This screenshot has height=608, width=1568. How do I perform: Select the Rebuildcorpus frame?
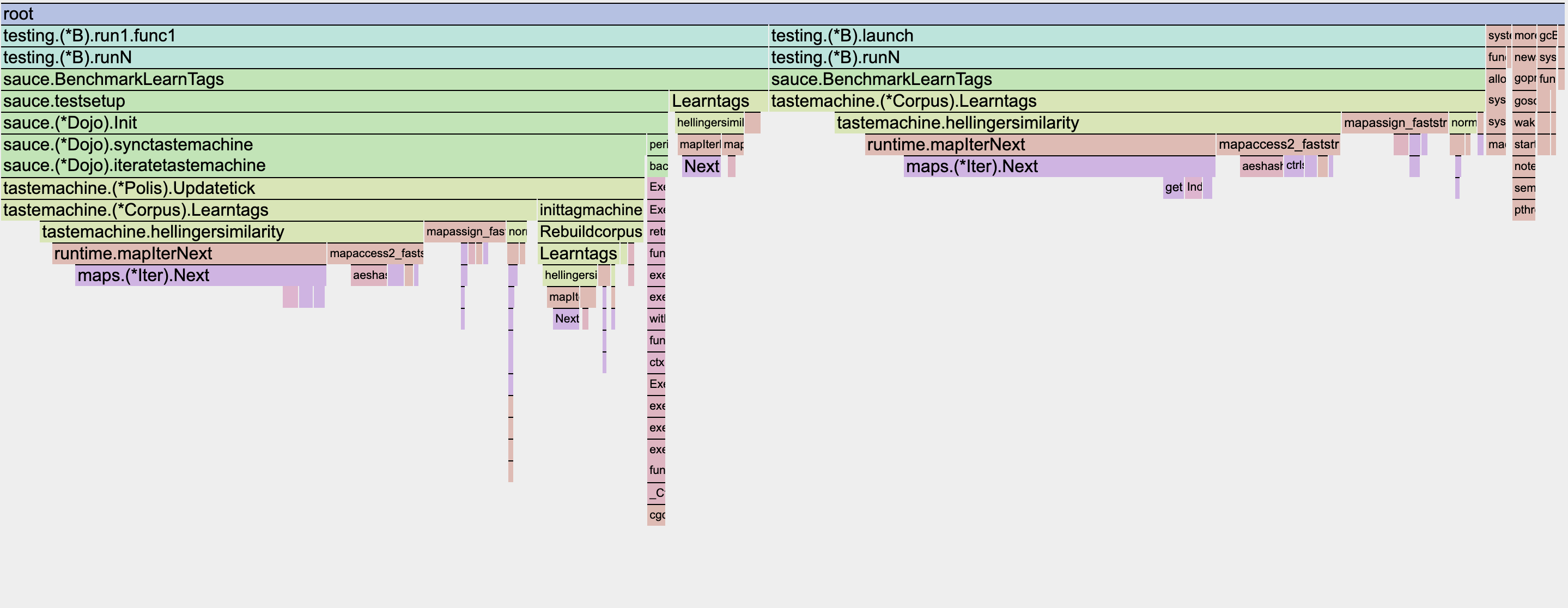coord(591,232)
